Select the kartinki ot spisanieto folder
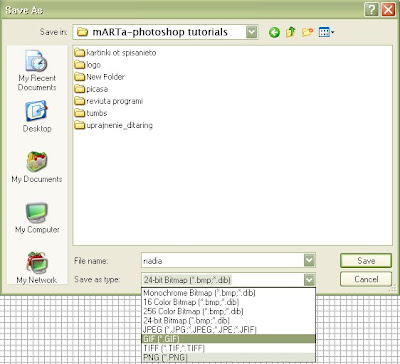 point(115,53)
